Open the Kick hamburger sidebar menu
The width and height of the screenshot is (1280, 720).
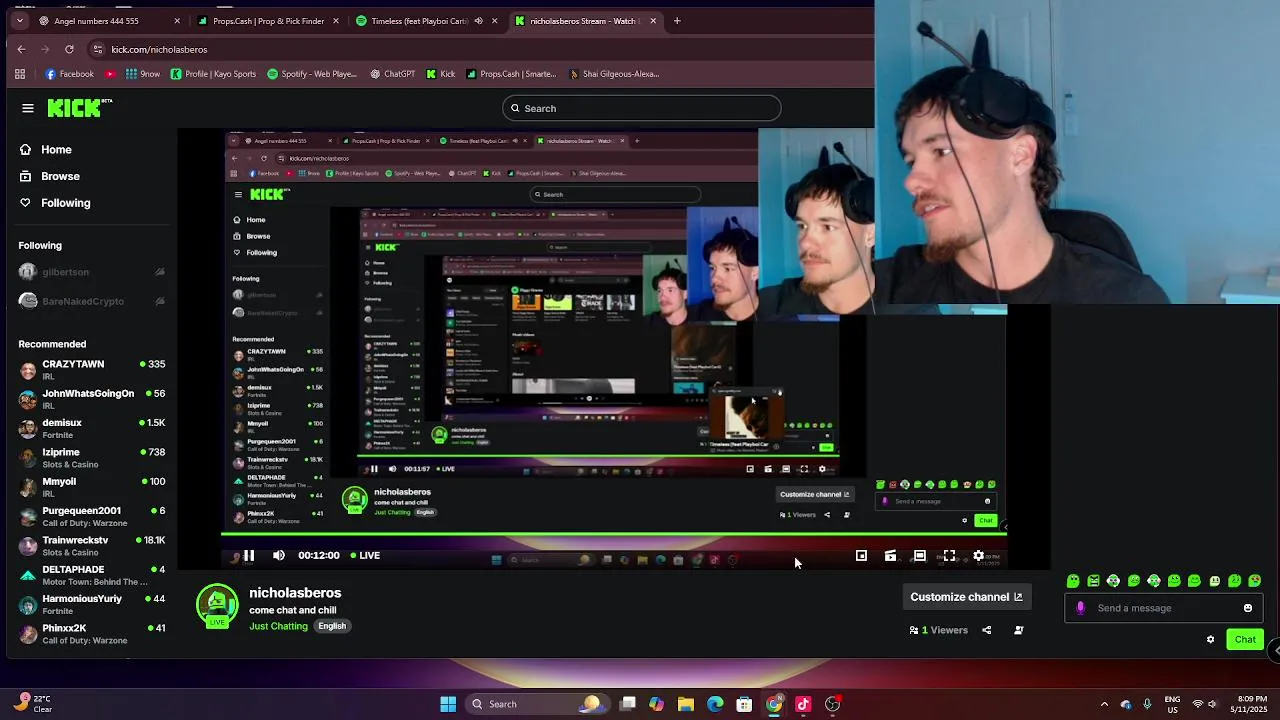click(x=28, y=108)
